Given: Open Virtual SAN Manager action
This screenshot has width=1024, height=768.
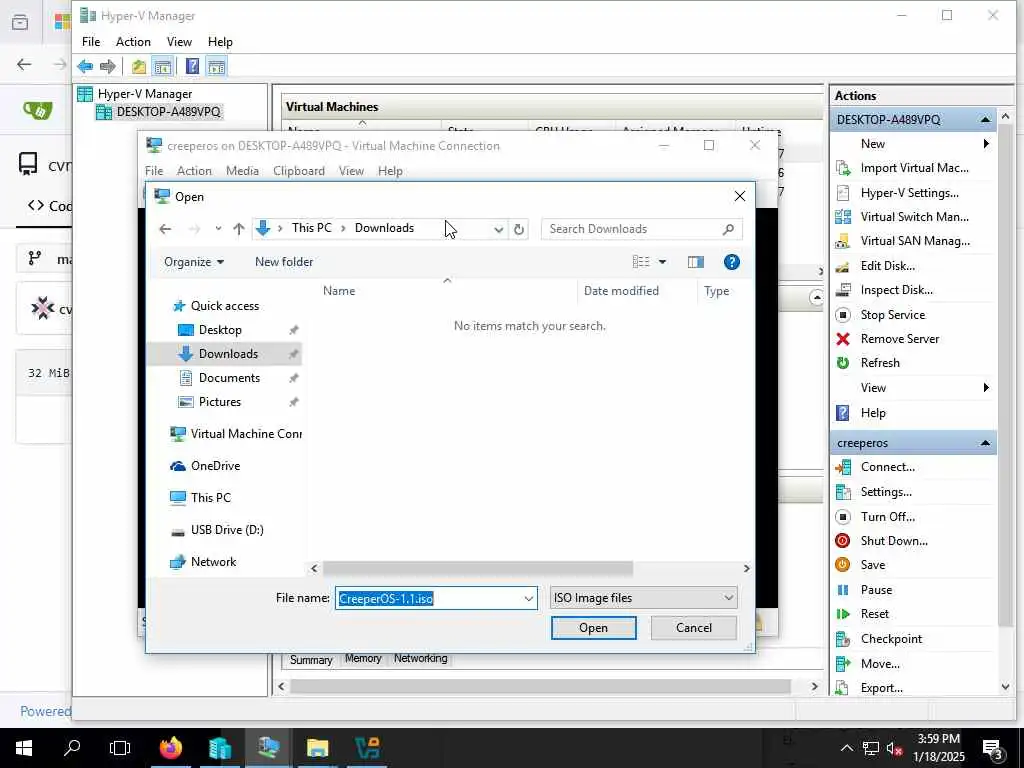Looking at the screenshot, I should click(914, 241).
